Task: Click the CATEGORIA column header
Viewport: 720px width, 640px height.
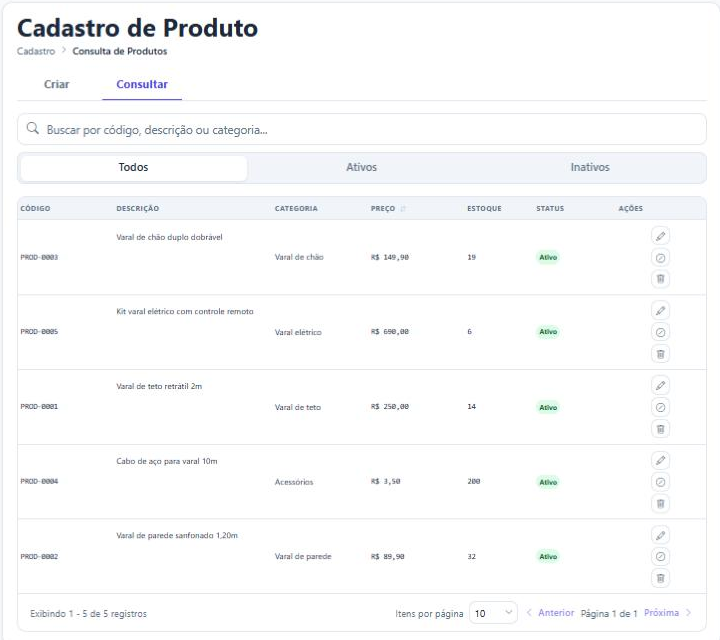Action: coord(296,208)
